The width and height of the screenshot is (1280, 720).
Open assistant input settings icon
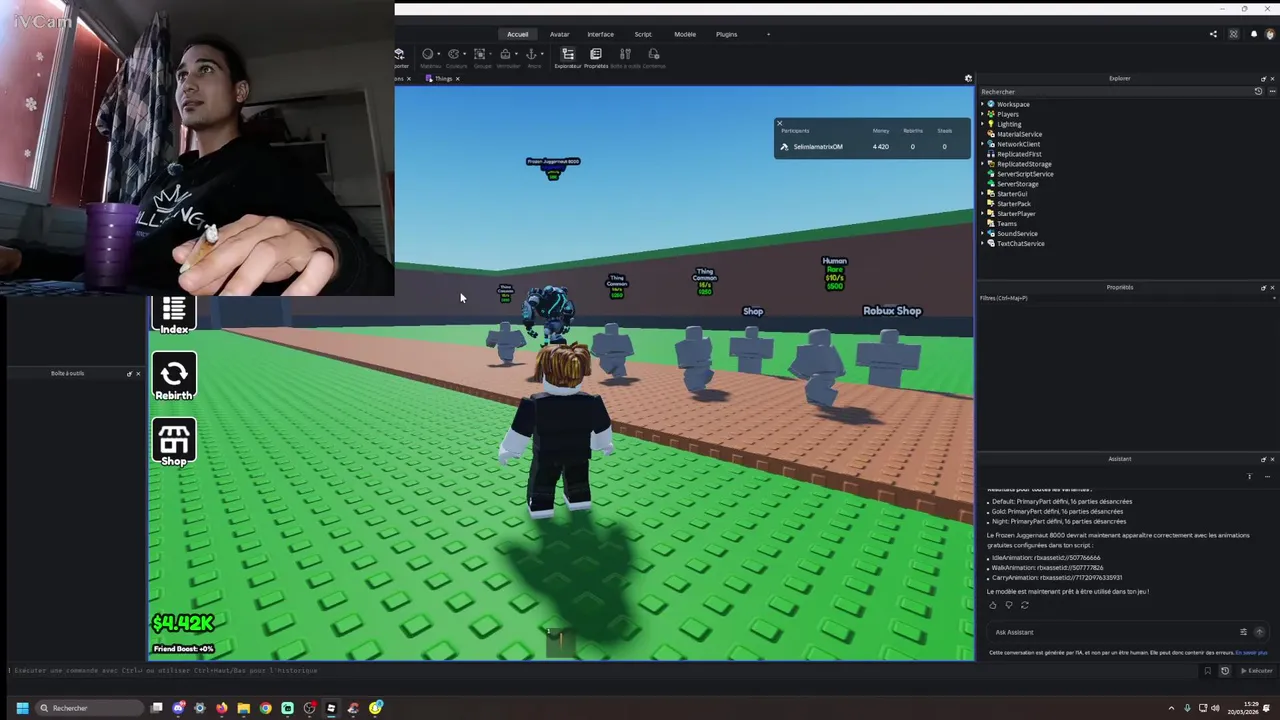(x=1244, y=632)
